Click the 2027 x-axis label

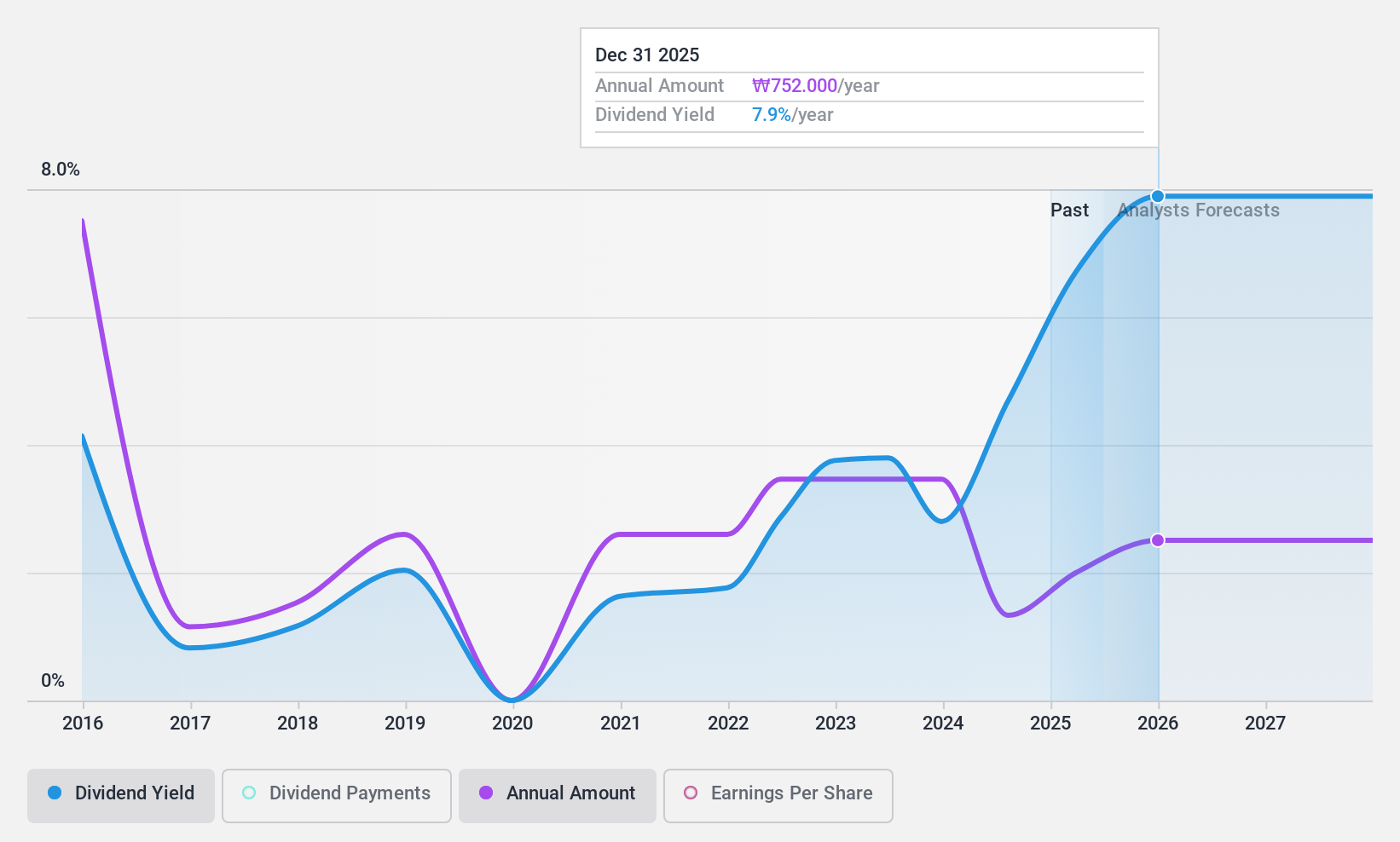click(1265, 724)
